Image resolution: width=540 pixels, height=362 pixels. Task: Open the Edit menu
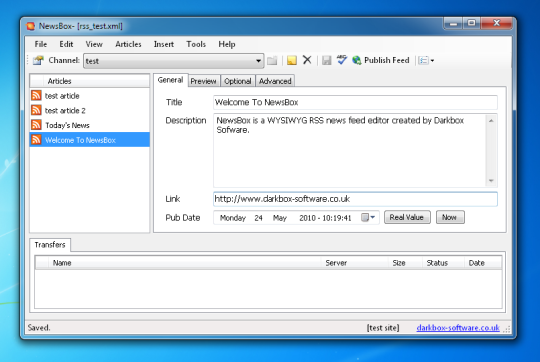click(66, 44)
